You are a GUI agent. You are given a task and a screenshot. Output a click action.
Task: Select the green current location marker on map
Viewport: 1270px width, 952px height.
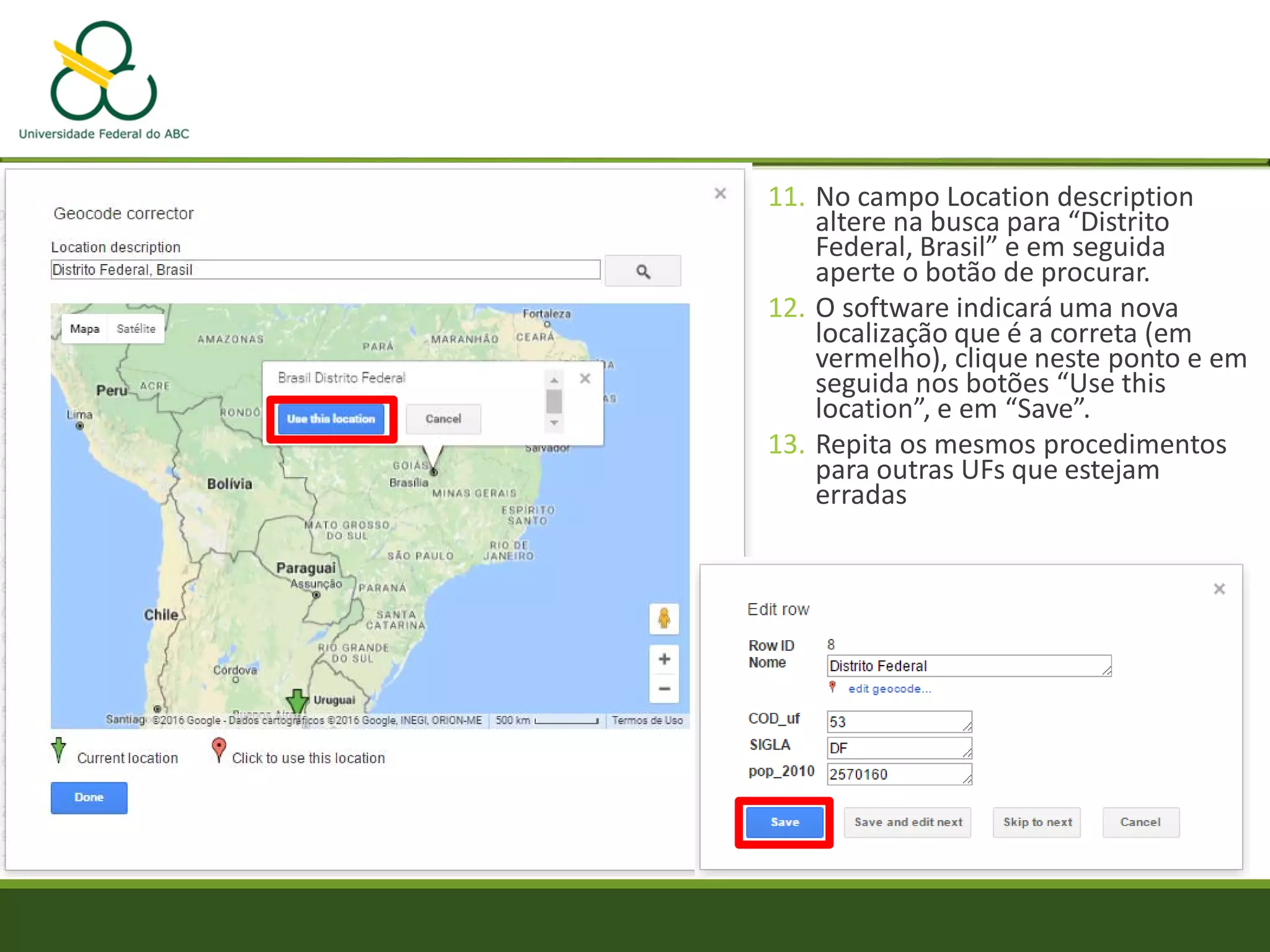point(298,702)
